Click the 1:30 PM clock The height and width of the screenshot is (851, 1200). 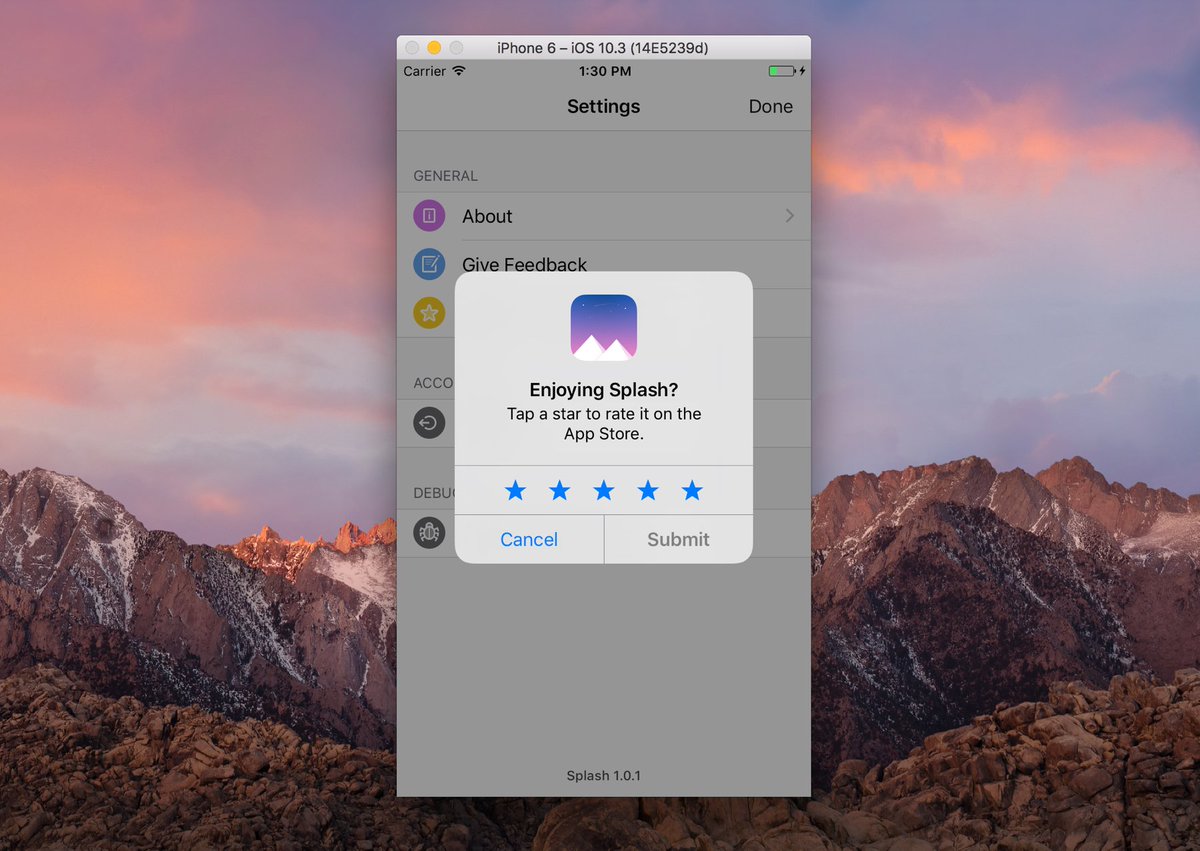(x=606, y=71)
